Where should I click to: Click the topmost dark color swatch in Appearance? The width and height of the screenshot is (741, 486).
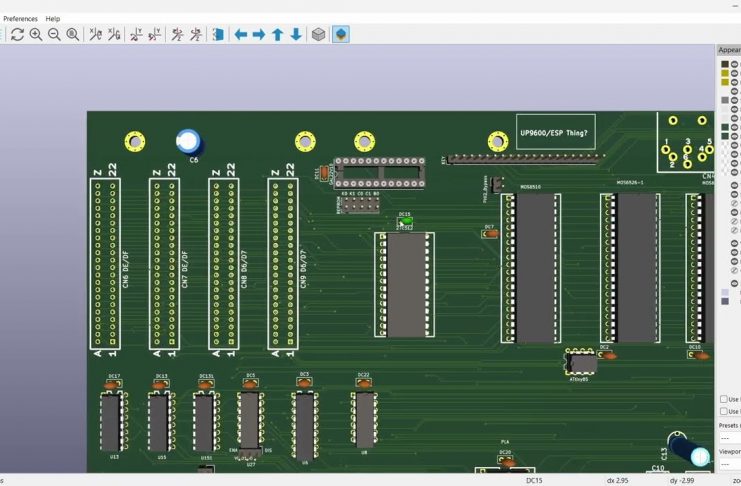[x=725, y=64]
